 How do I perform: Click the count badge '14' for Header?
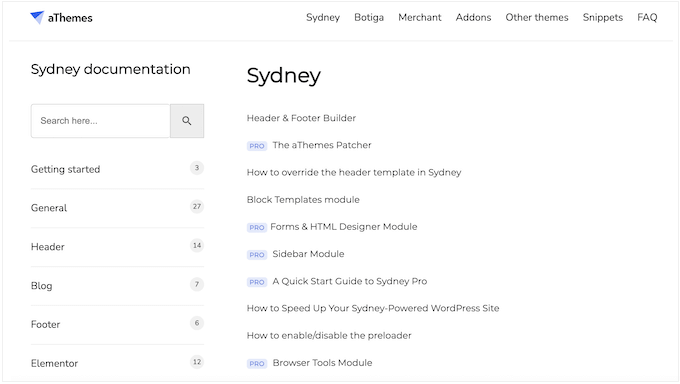[197, 246]
